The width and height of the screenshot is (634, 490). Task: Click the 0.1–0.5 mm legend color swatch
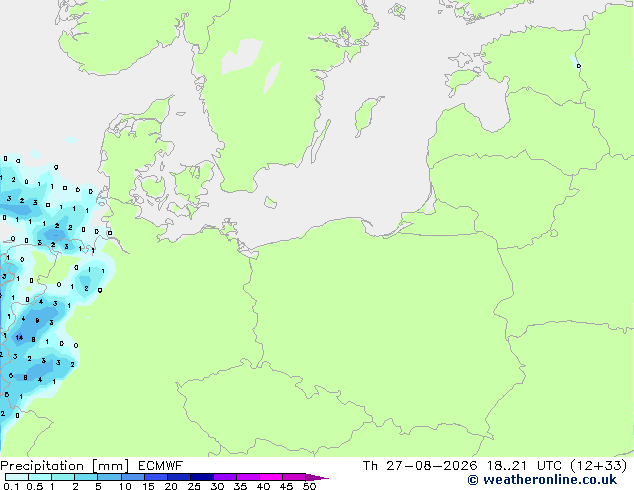[x=17, y=477]
